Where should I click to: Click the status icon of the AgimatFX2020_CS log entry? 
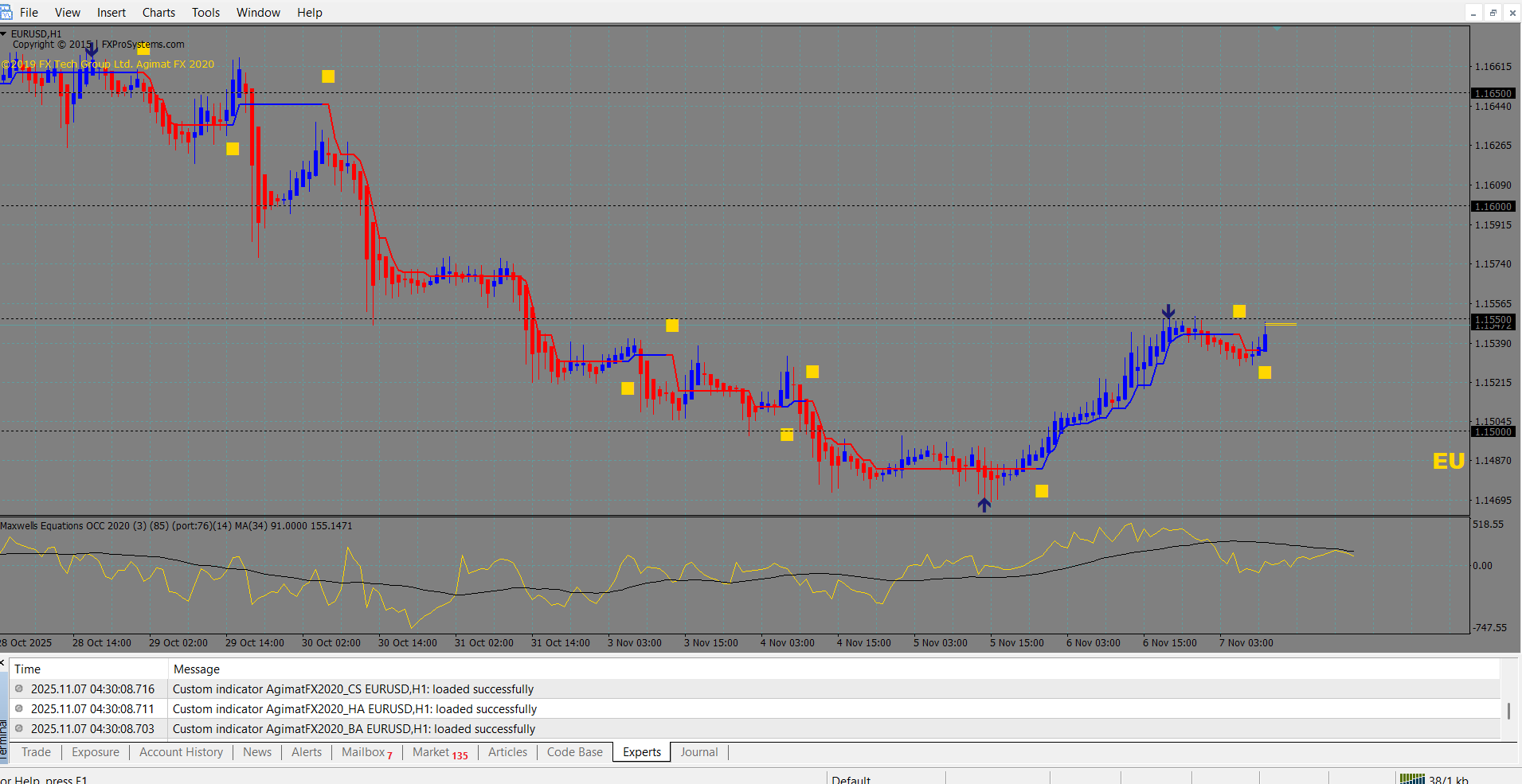tap(19, 689)
